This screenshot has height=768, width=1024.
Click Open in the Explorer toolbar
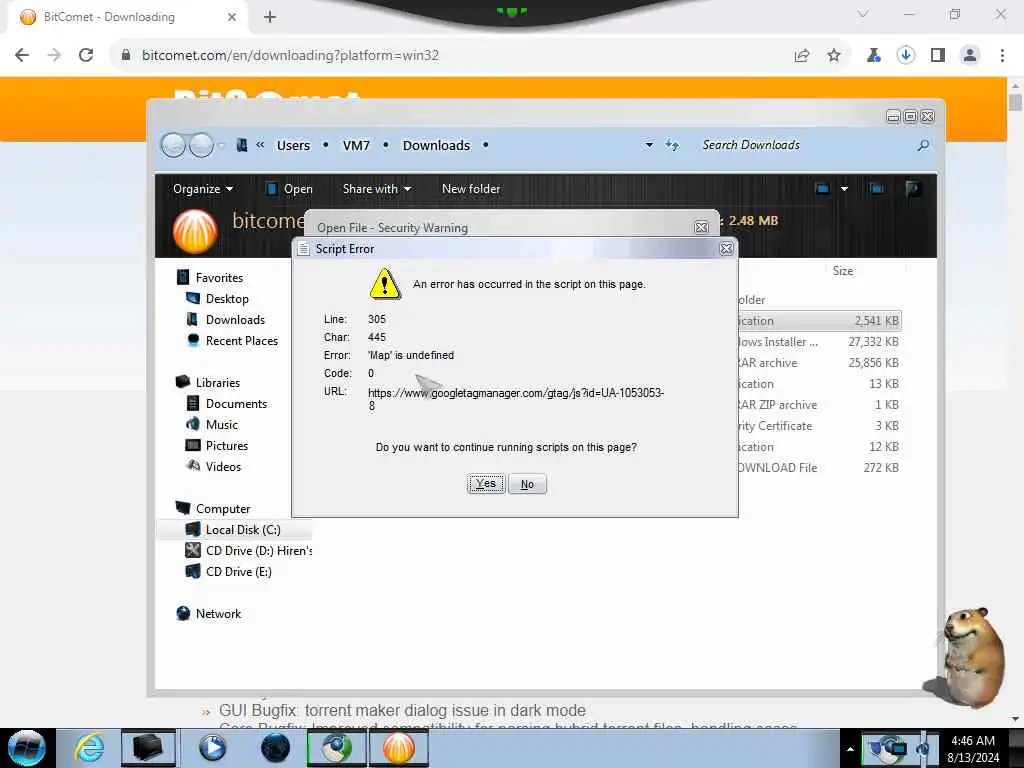(289, 189)
